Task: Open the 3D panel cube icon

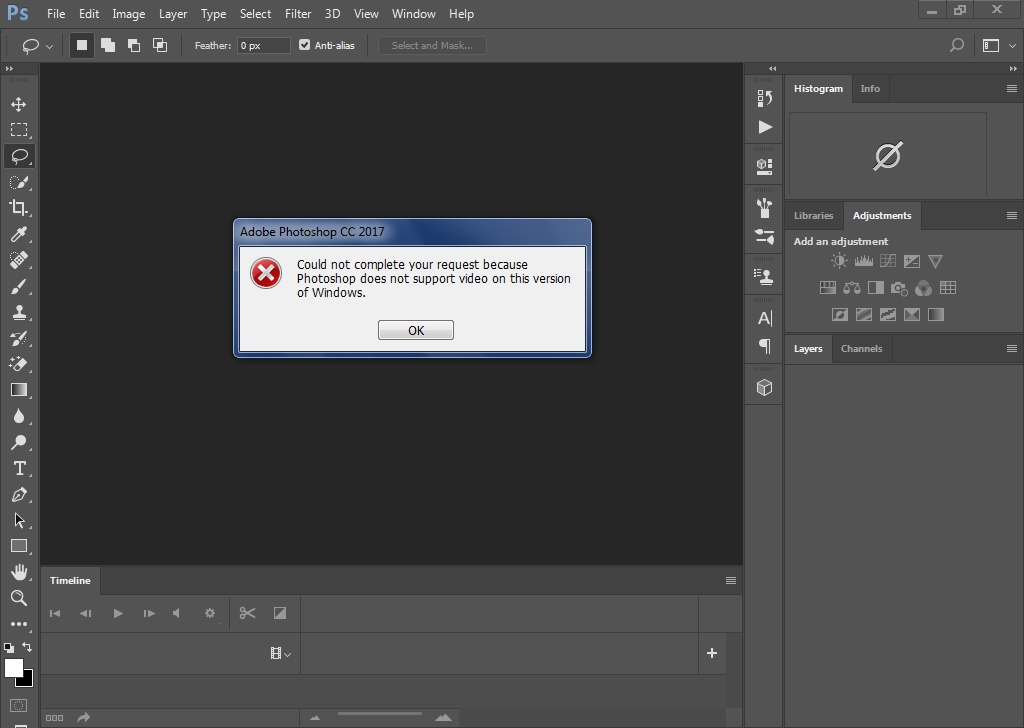Action: (x=764, y=388)
